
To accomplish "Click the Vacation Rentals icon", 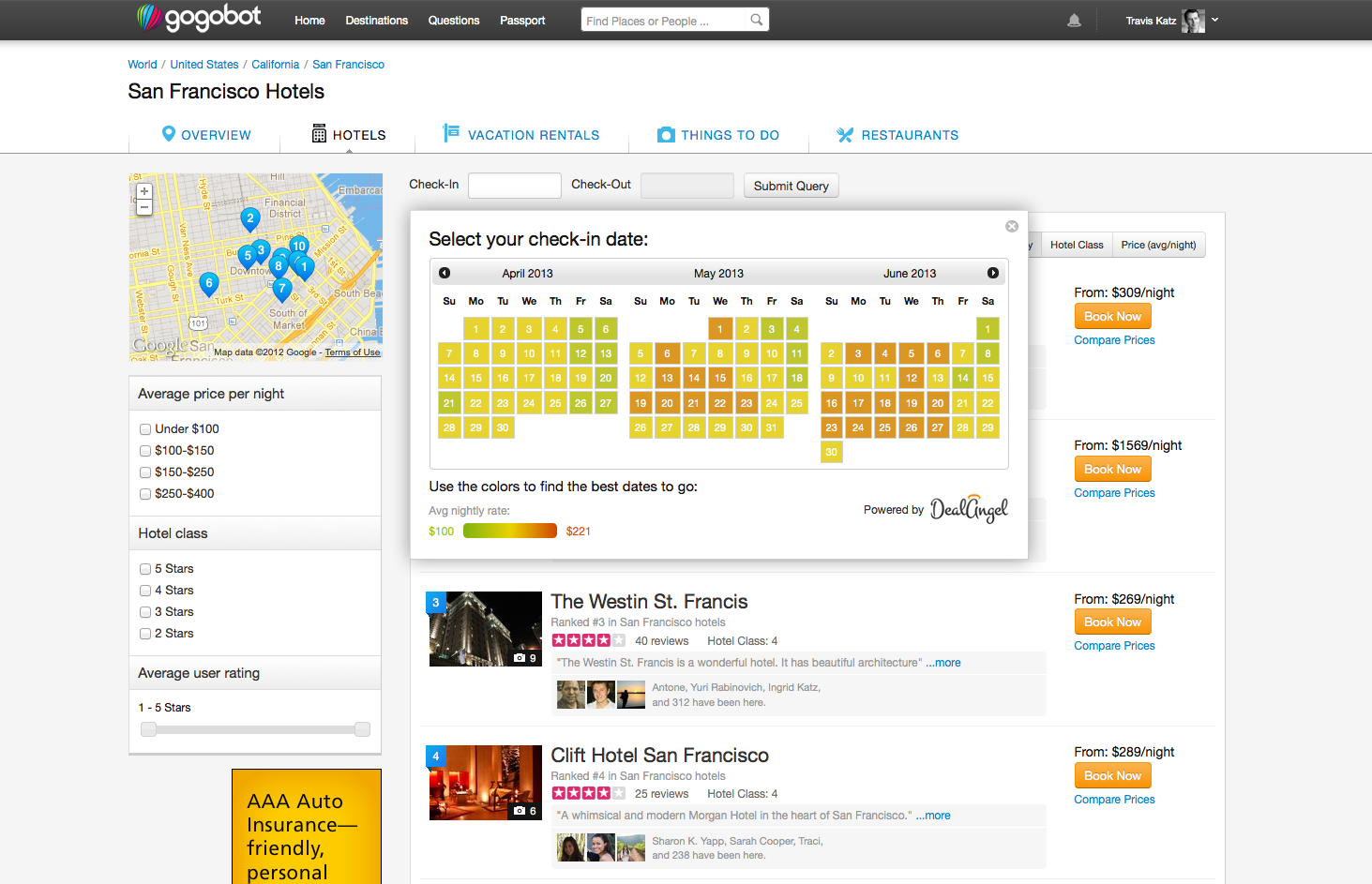I will (451, 133).
